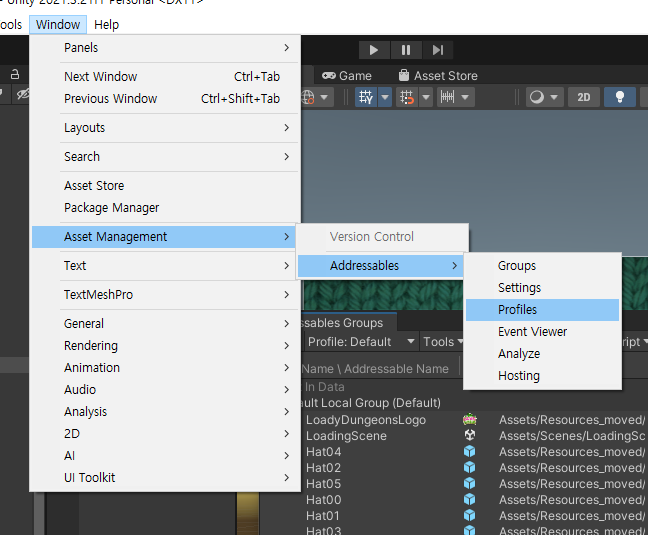The height and width of the screenshot is (535, 648).
Task: Choose Previous Window menu item
Action: click(x=165, y=99)
